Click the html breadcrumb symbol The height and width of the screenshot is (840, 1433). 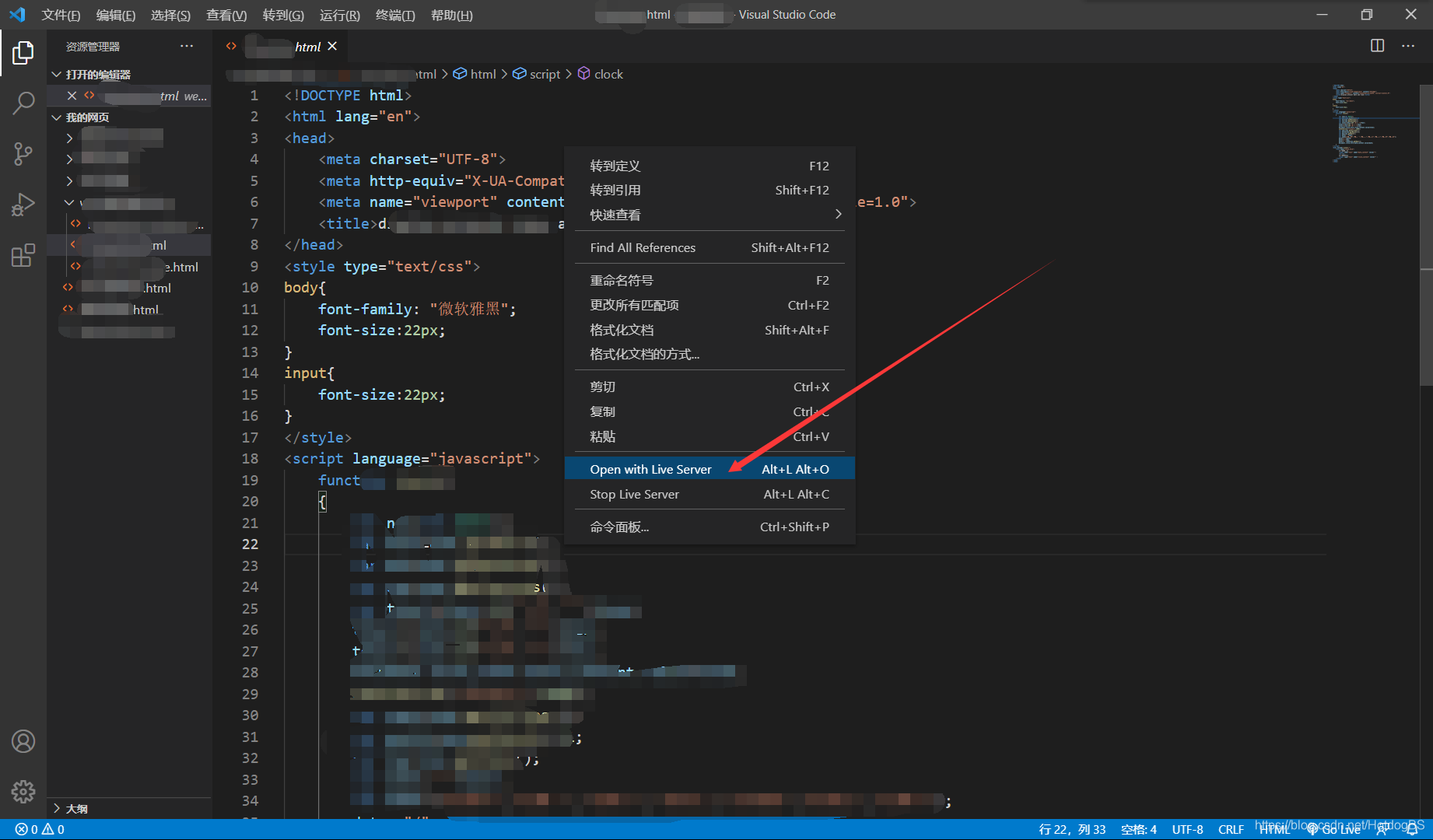click(x=475, y=74)
